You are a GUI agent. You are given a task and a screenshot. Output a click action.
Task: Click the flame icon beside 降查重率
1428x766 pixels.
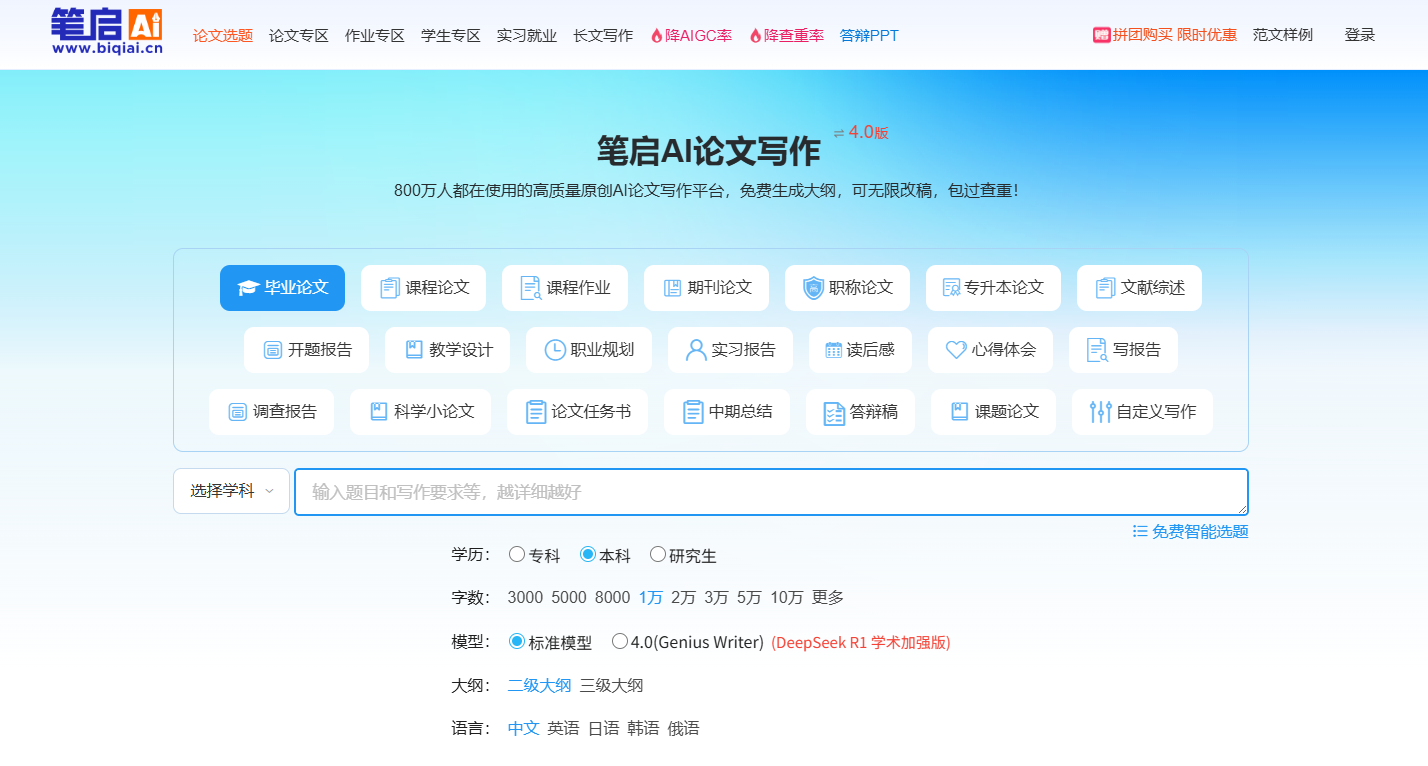point(756,35)
